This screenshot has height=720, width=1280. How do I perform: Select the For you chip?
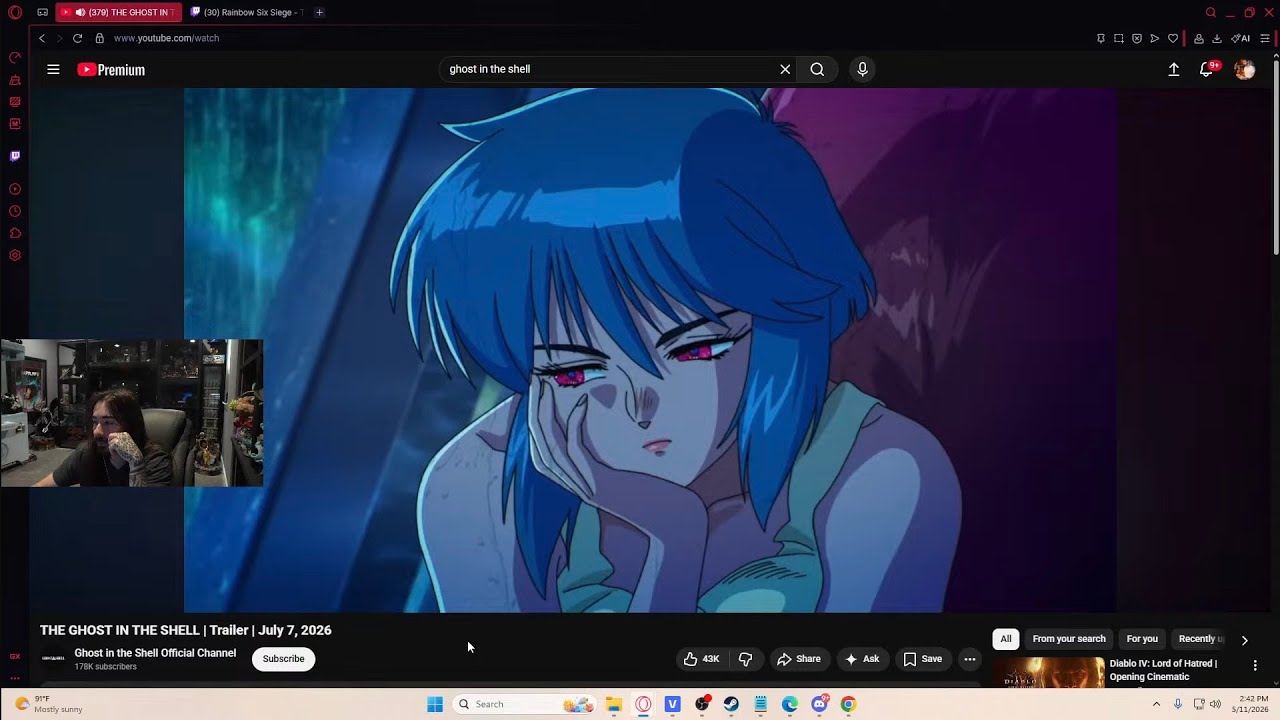(1142, 639)
